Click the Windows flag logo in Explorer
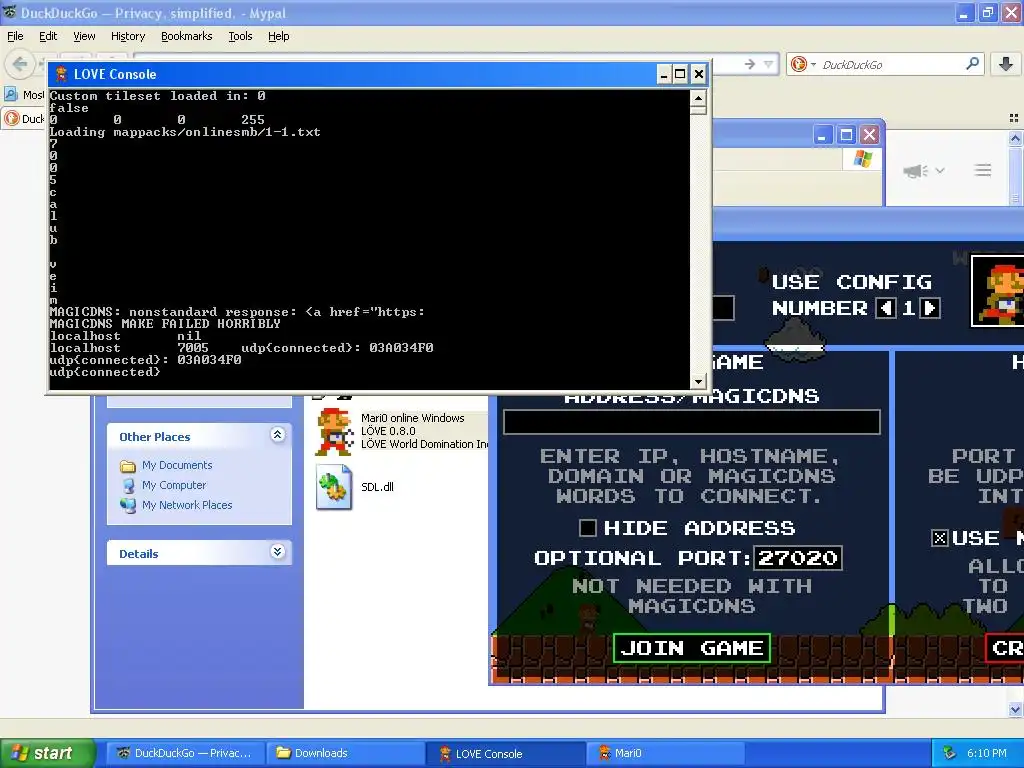The height and width of the screenshot is (768, 1024). coord(862,159)
